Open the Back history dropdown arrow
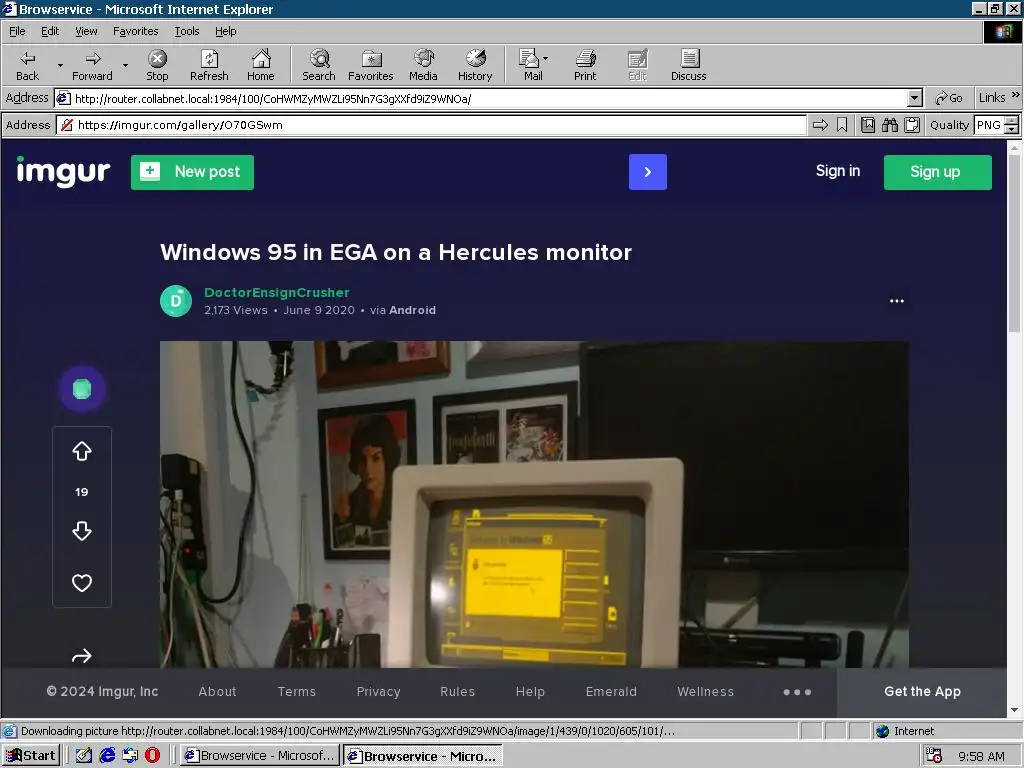 pyautogui.click(x=60, y=65)
